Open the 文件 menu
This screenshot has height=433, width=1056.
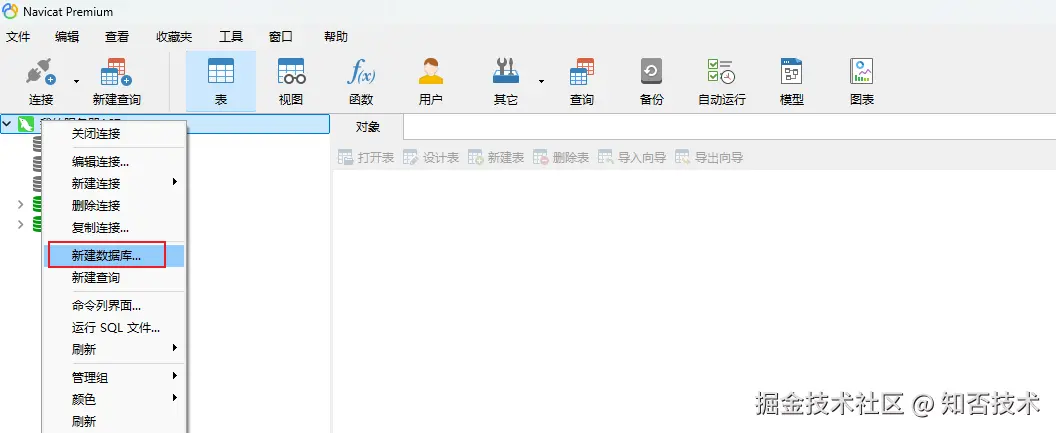pos(18,37)
